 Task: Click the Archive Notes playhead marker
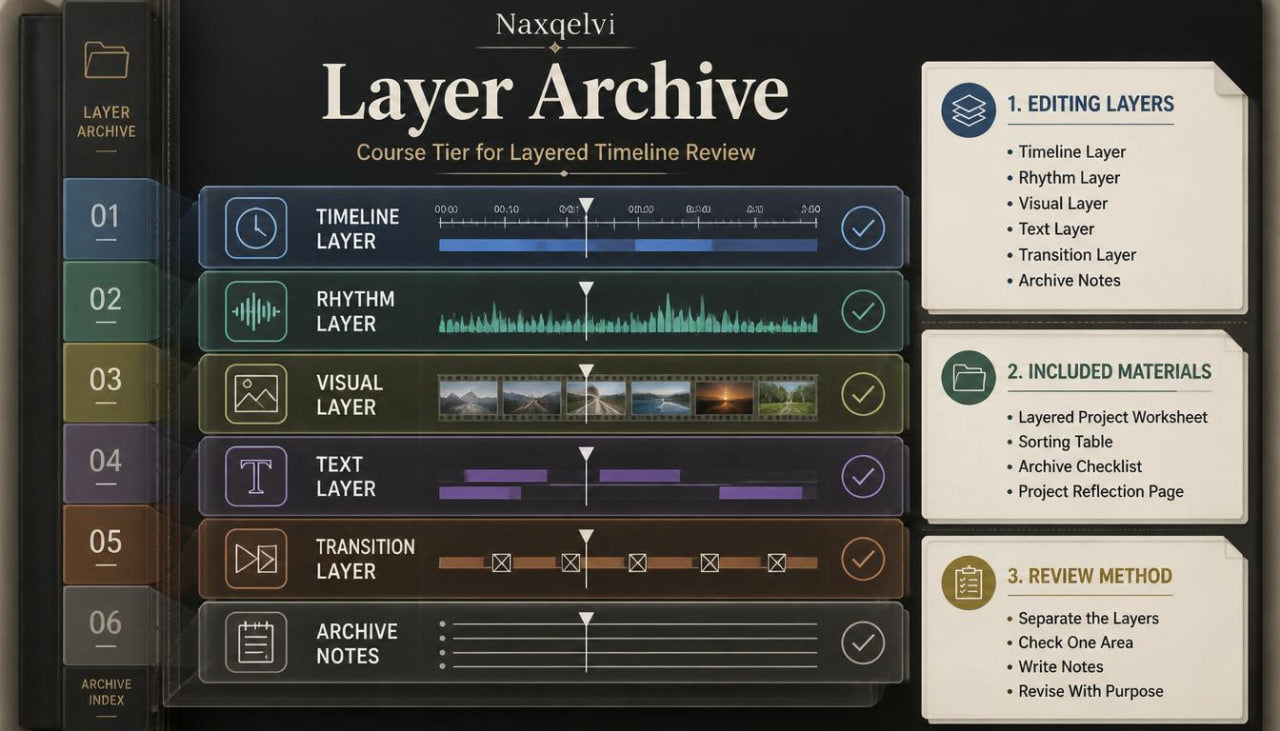pyautogui.click(x=586, y=618)
